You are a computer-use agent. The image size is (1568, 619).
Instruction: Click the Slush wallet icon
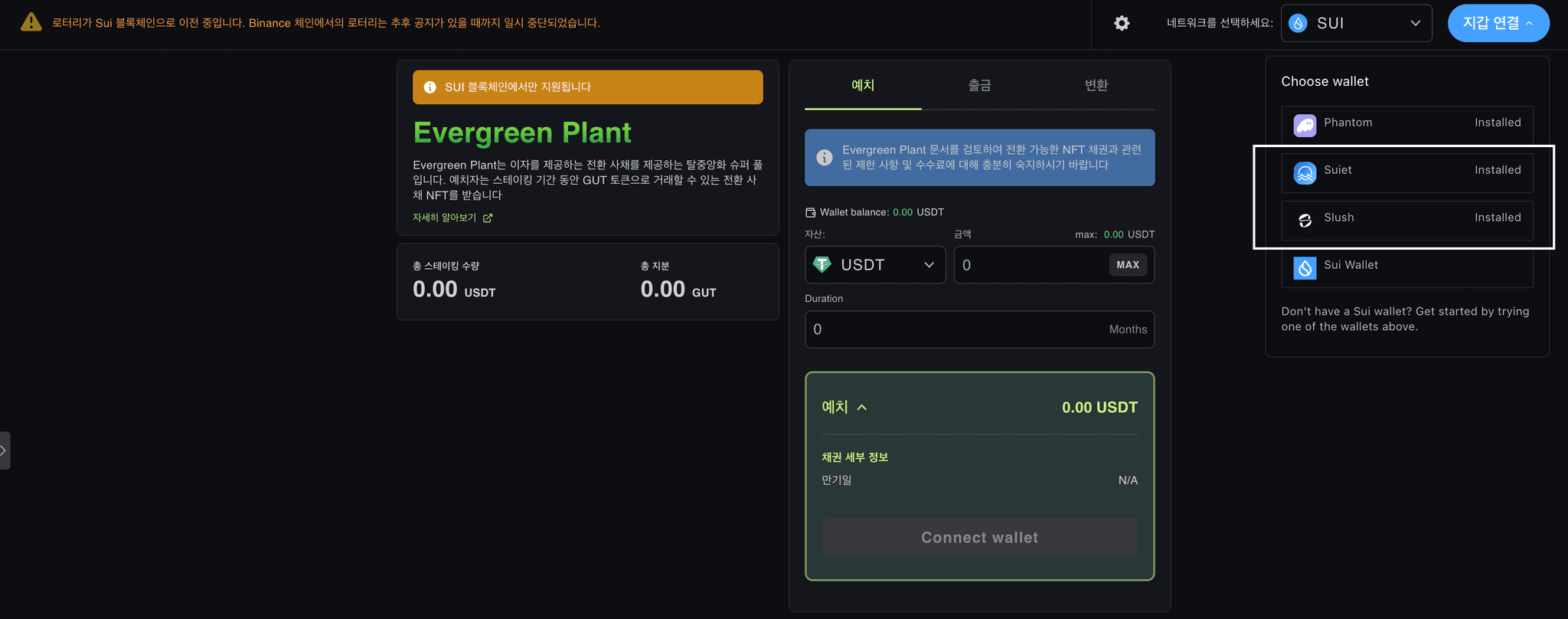(x=1305, y=220)
